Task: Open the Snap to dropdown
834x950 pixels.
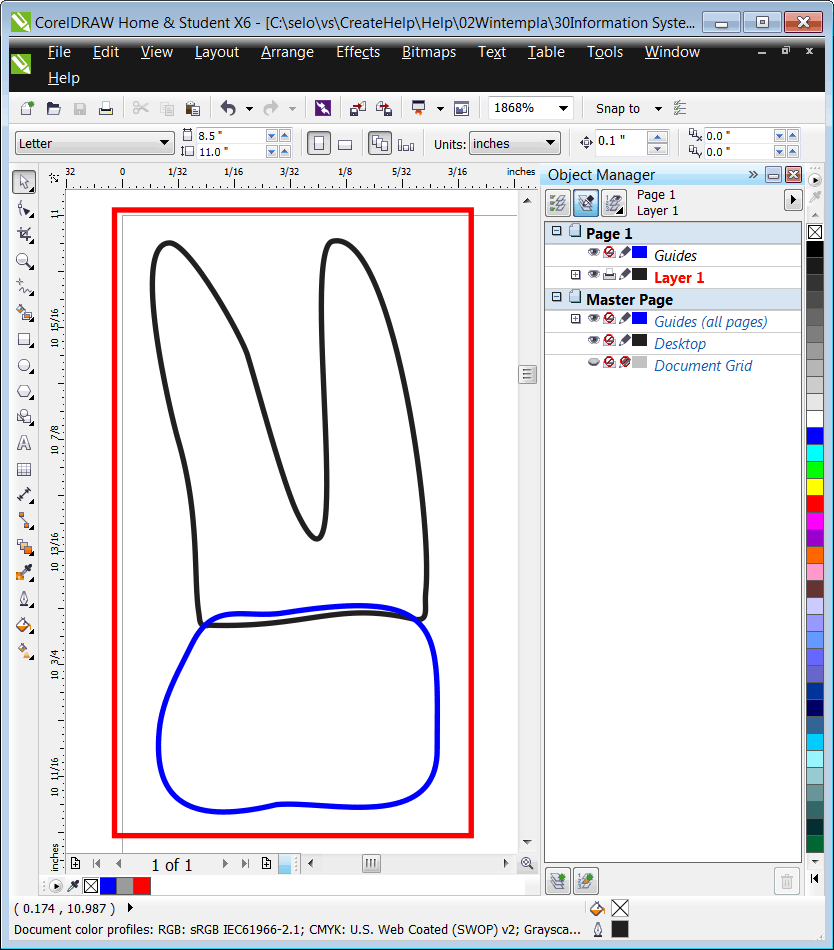Action: [658, 109]
